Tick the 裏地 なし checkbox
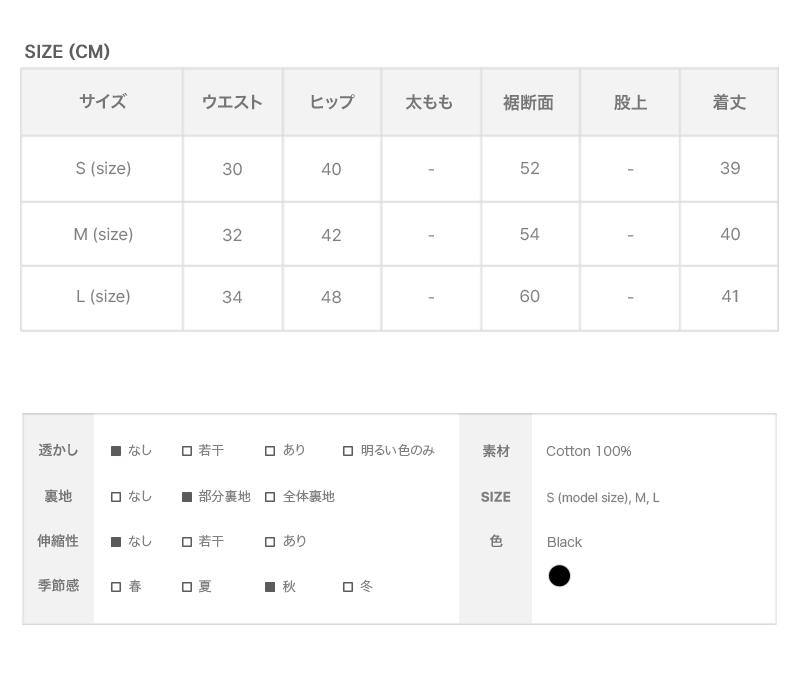This screenshot has height=686, width=800. 116,497
